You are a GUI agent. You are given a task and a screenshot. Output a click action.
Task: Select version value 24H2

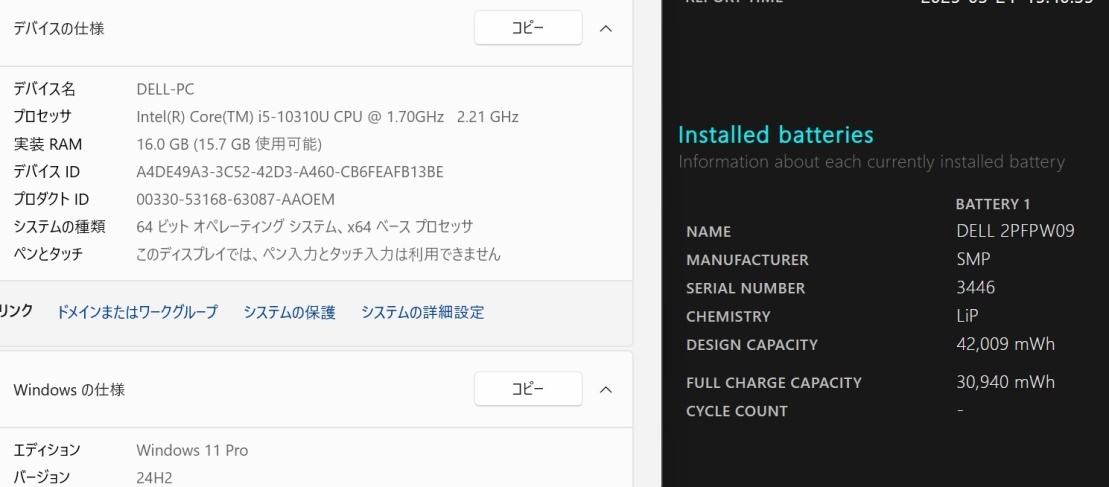click(154, 478)
